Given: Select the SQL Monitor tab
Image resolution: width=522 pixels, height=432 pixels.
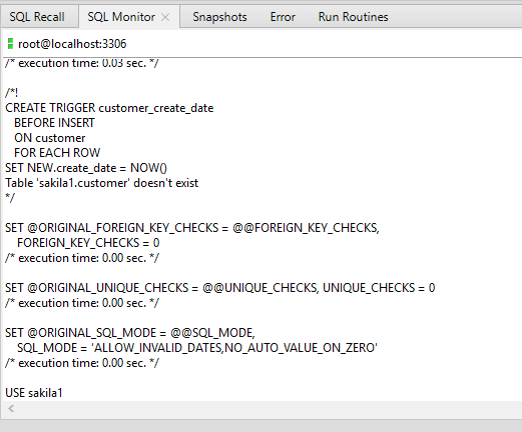Looking at the screenshot, I should [x=121, y=17].
